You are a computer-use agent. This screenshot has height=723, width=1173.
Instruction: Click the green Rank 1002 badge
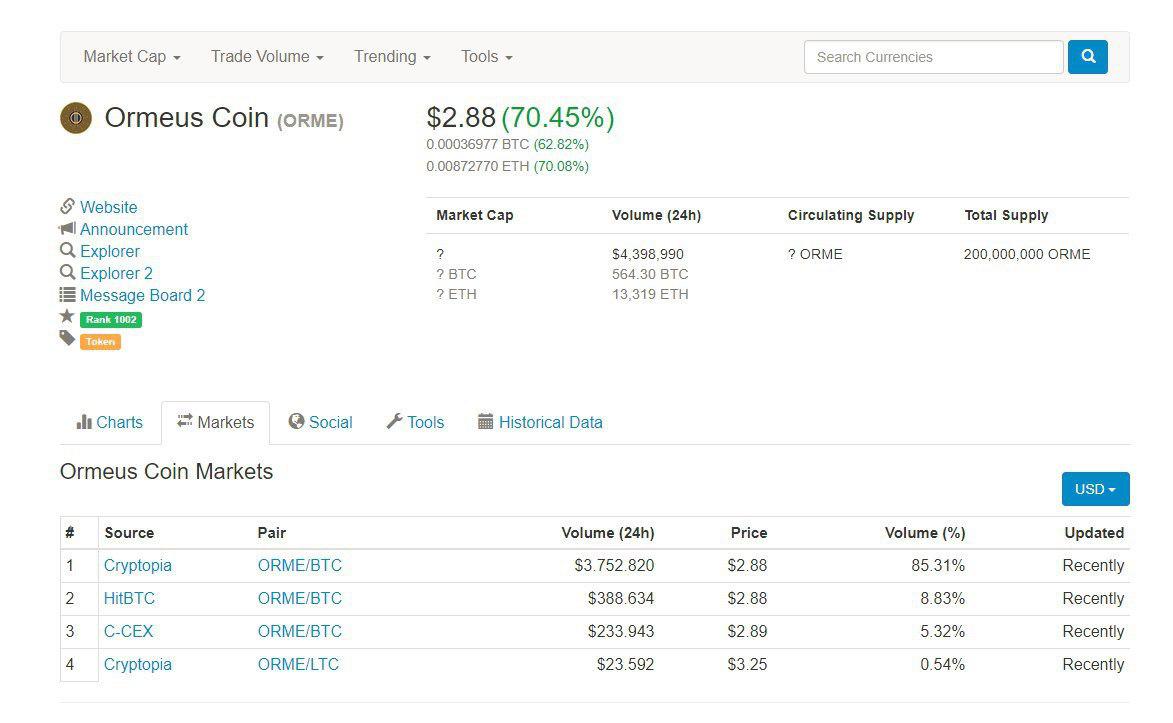coord(111,320)
